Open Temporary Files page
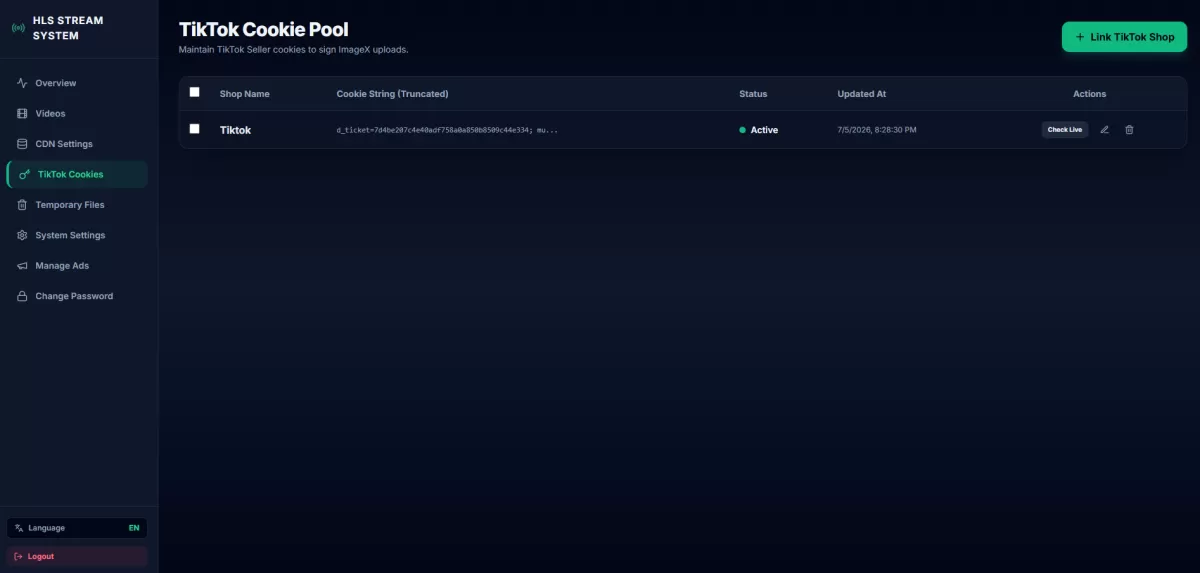This screenshot has height=573, width=1200. pyautogui.click(x=77, y=205)
